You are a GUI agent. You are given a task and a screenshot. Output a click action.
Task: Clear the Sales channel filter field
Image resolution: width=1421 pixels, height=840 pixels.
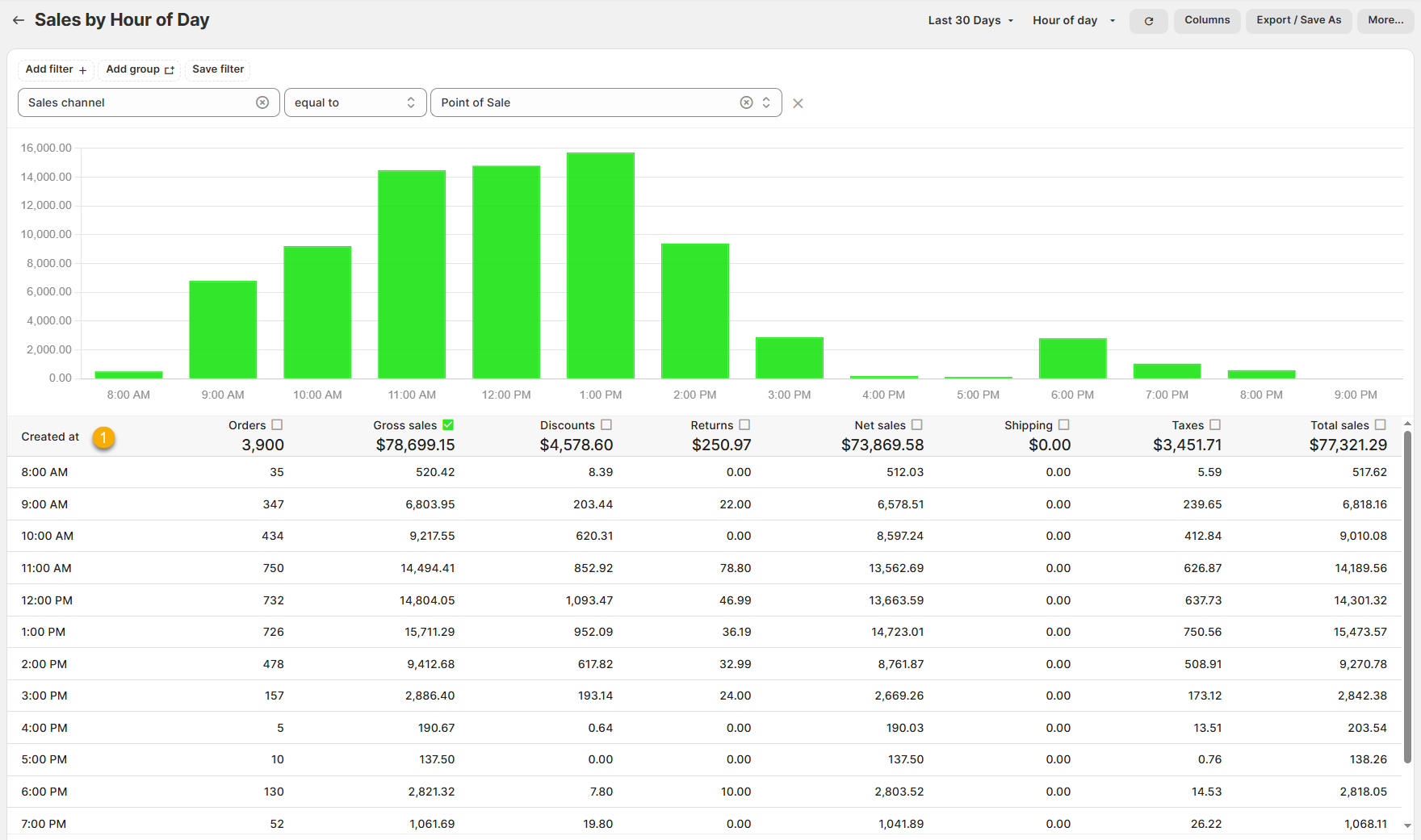[262, 102]
